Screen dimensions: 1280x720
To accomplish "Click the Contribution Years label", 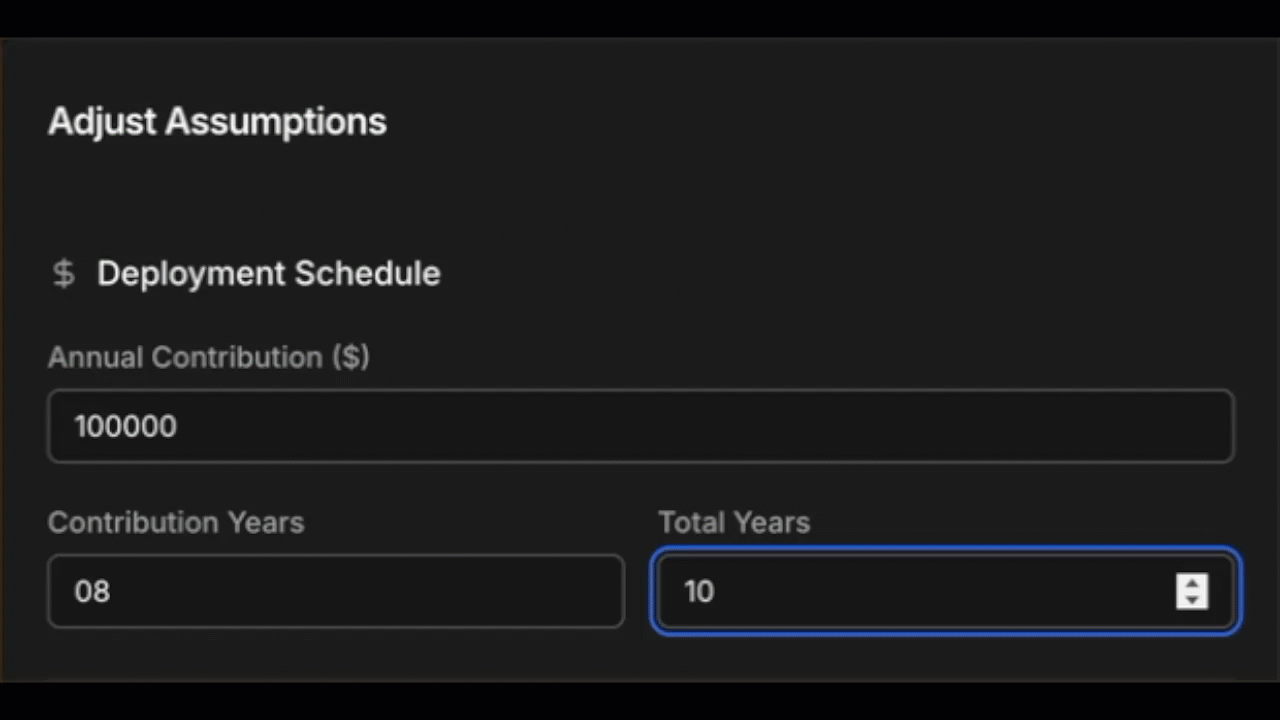I will tap(176, 522).
